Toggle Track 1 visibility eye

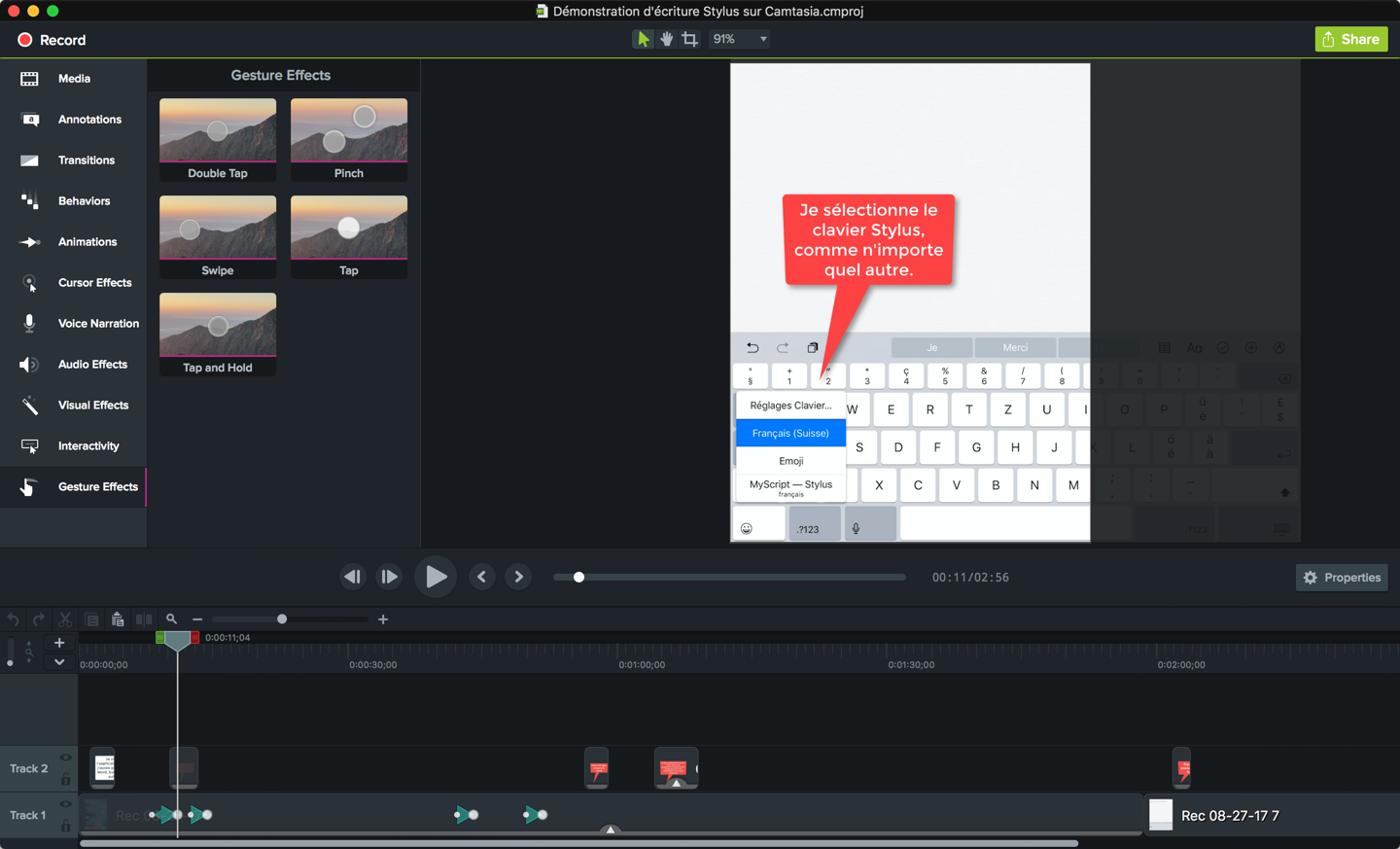tap(66, 805)
